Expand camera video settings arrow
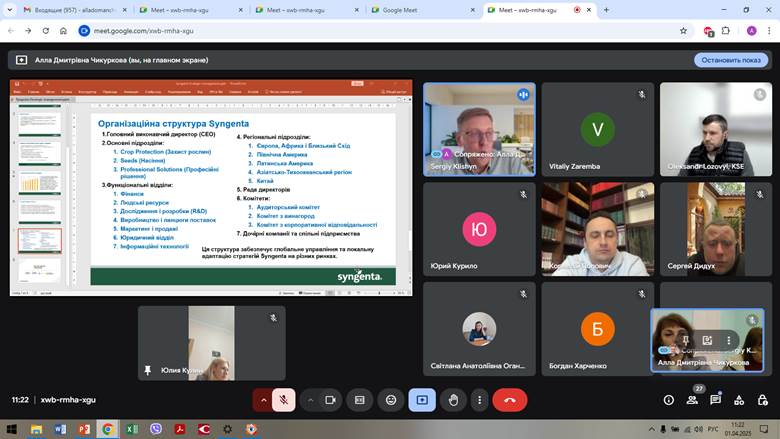780x439 pixels. [310, 399]
